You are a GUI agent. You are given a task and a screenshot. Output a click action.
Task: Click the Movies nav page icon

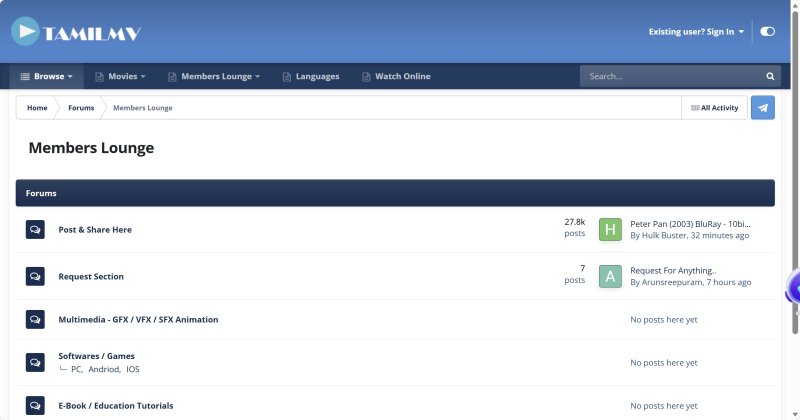(99, 77)
